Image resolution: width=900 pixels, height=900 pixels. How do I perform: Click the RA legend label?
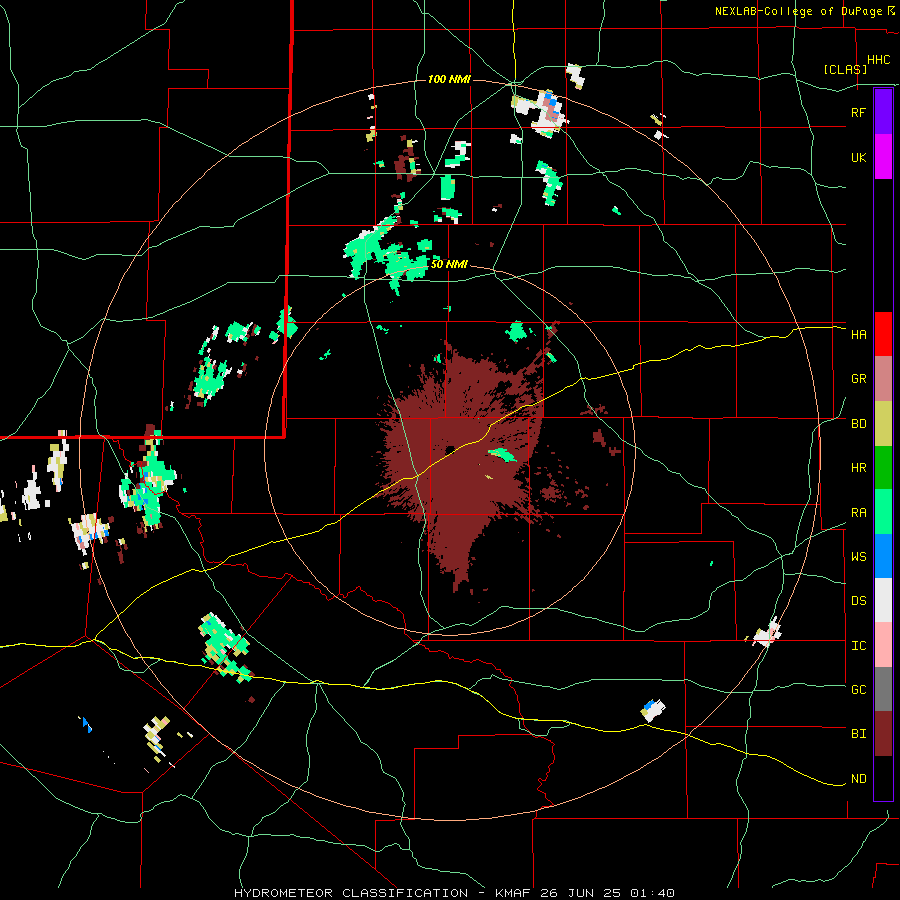tap(858, 512)
